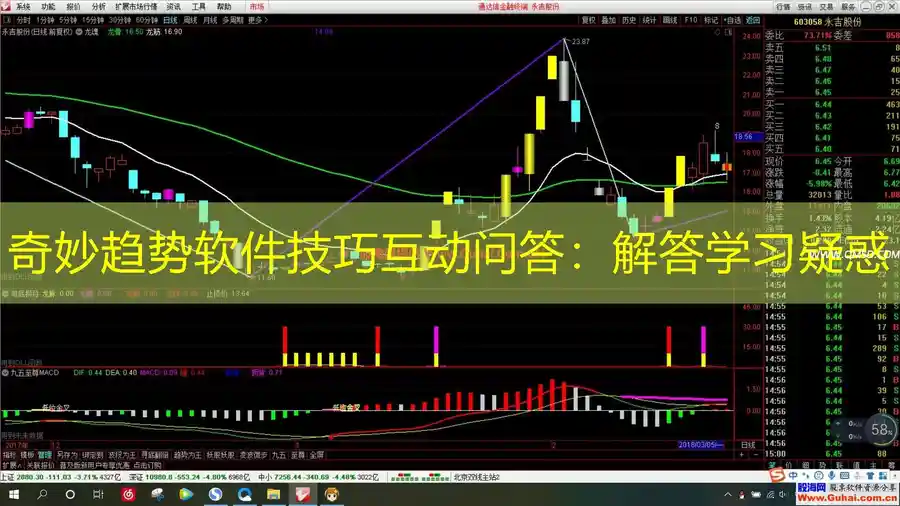Click the 另存为 save-as button

click(67, 455)
